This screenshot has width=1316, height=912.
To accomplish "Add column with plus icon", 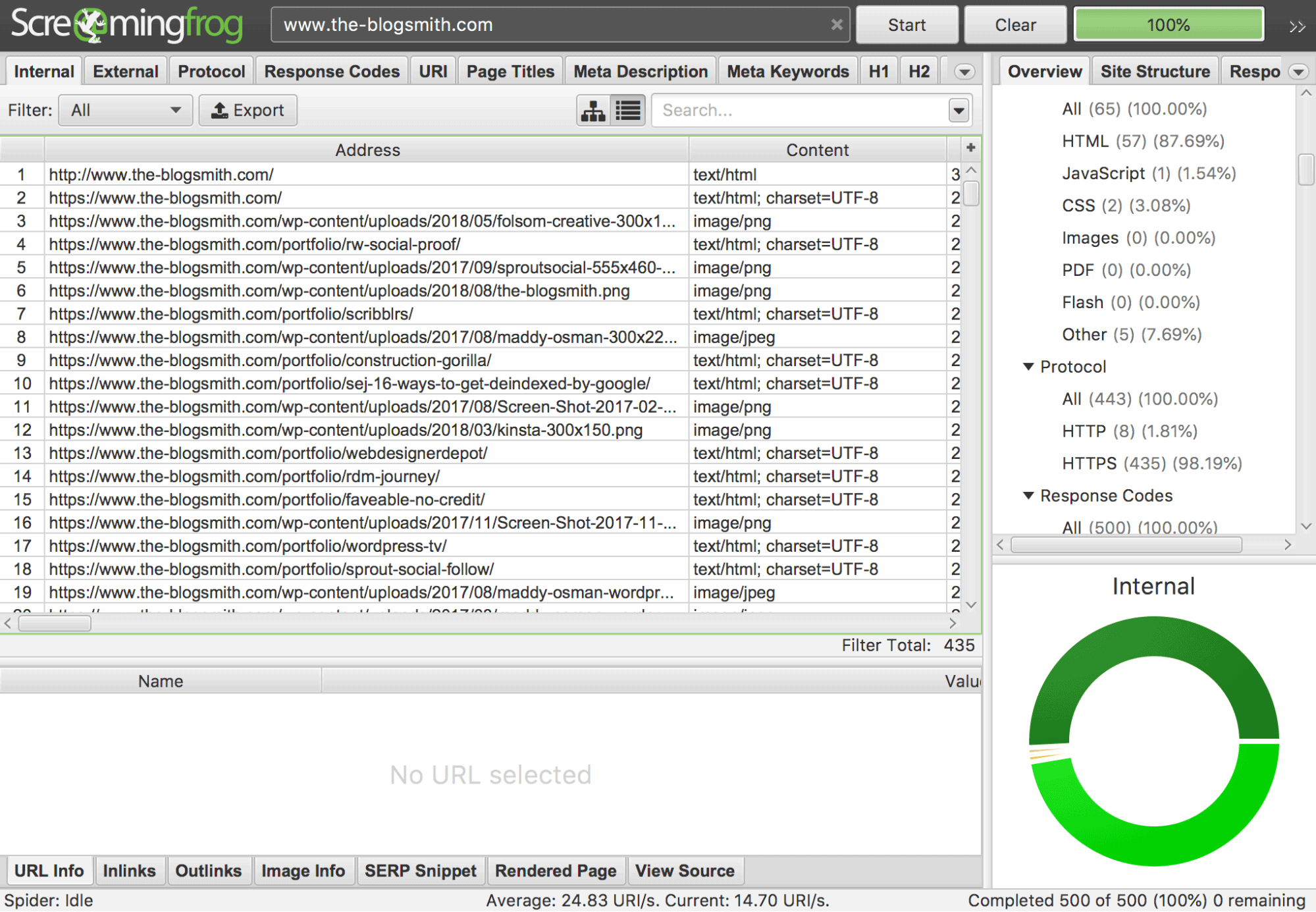I will tap(970, 148).
